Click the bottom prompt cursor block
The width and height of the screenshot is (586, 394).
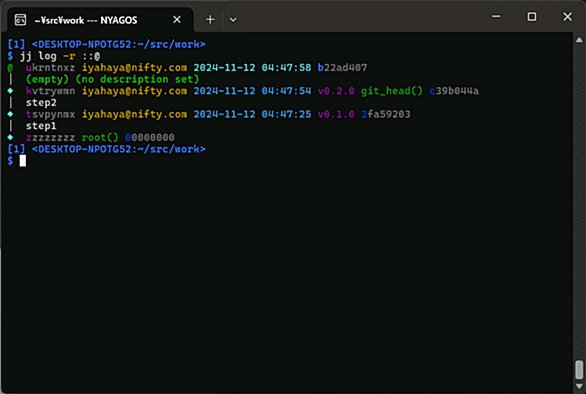pos(23,161)
